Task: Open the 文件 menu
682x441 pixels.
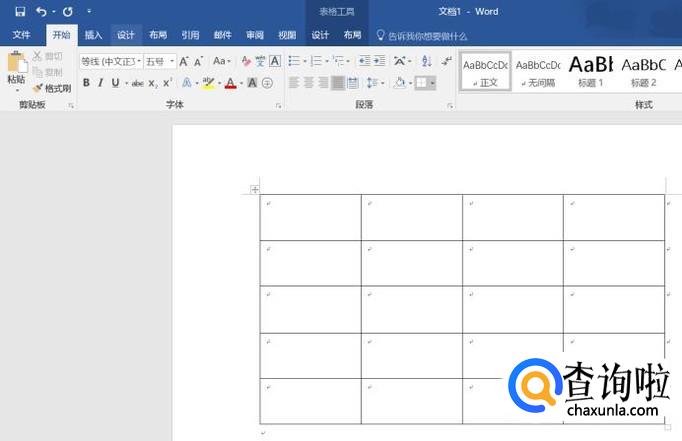Action: [21, 35]
